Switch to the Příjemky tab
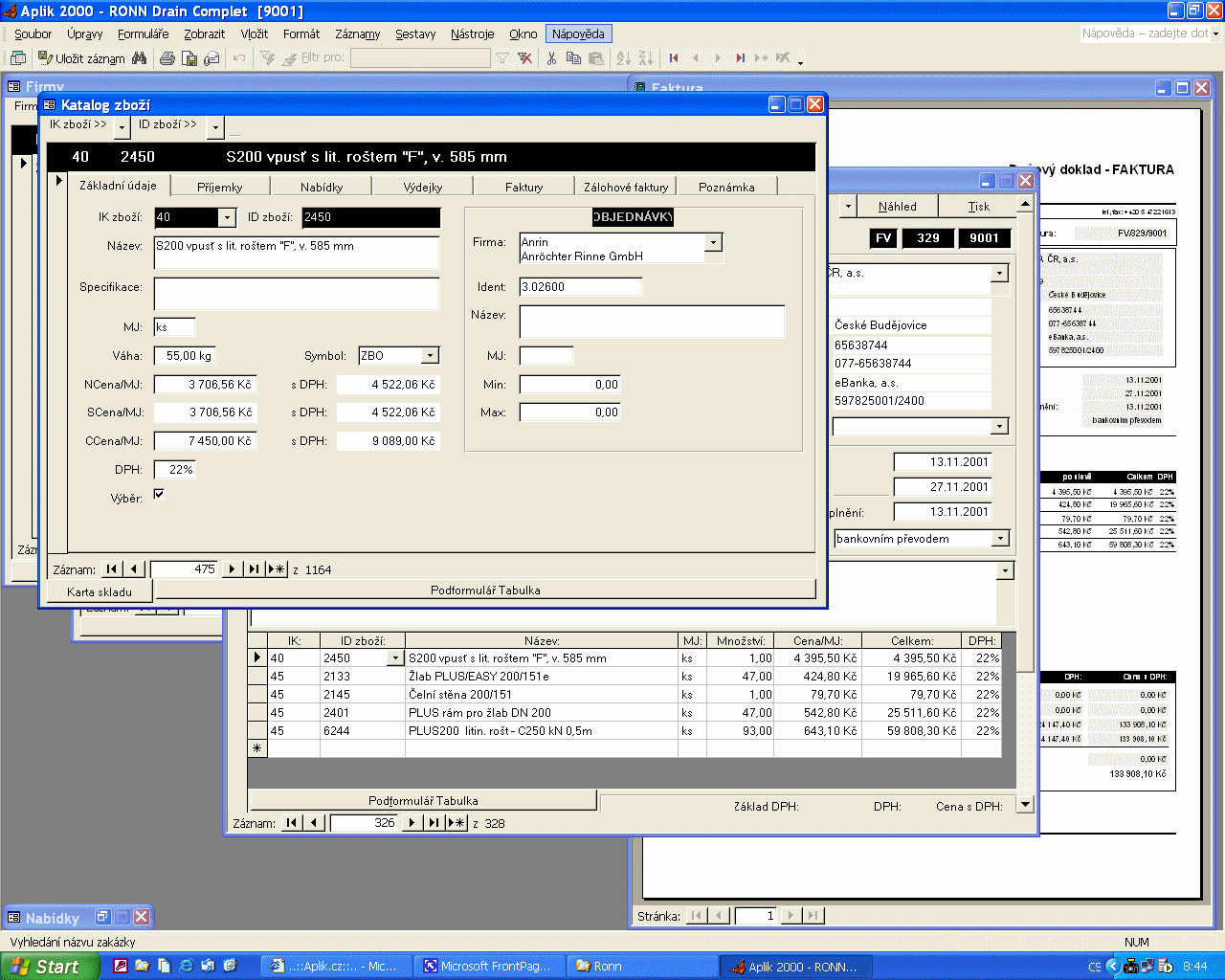This screenshot has height=980, width=1225. click(x=219, y=187)
